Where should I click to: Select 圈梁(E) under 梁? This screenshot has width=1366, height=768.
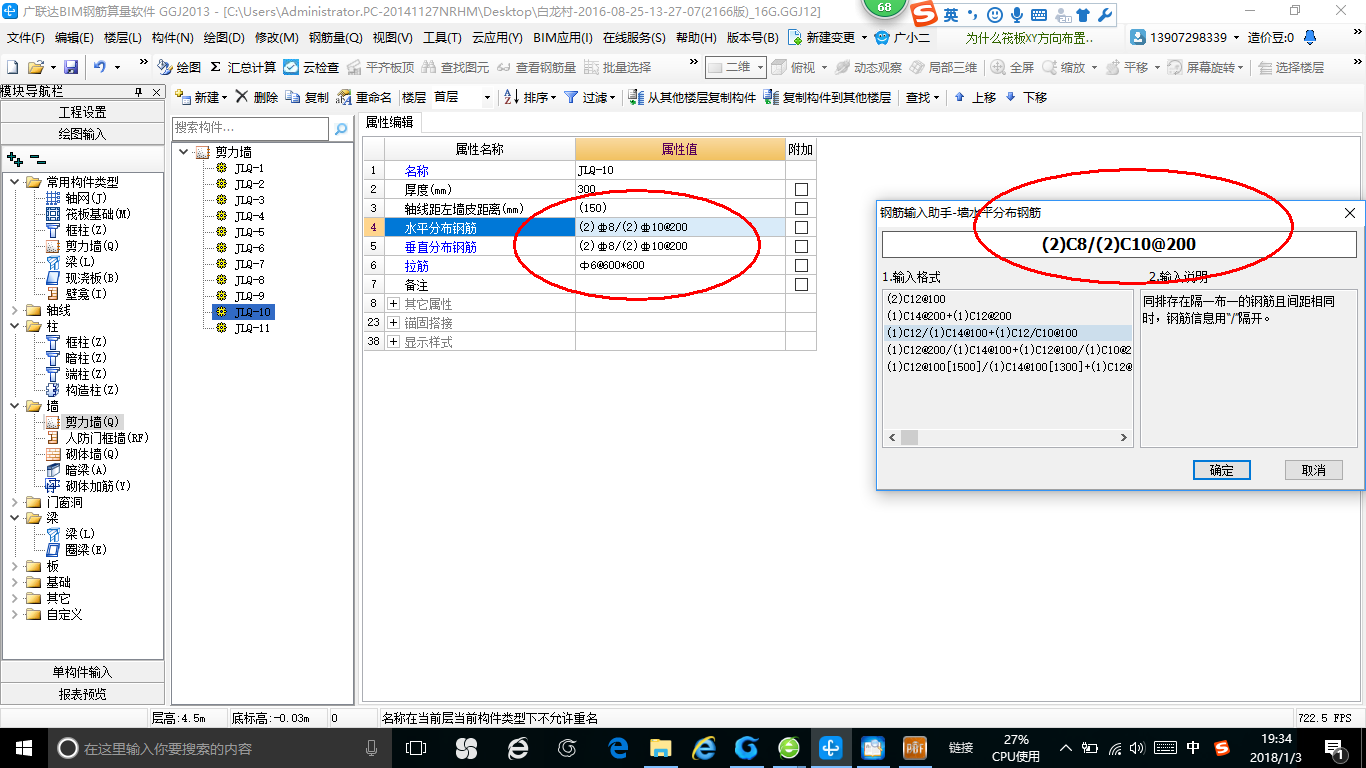(x=76, y=550)
